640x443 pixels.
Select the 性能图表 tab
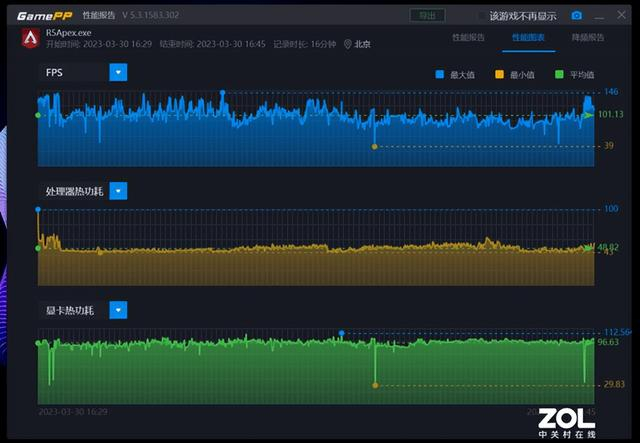528,37
